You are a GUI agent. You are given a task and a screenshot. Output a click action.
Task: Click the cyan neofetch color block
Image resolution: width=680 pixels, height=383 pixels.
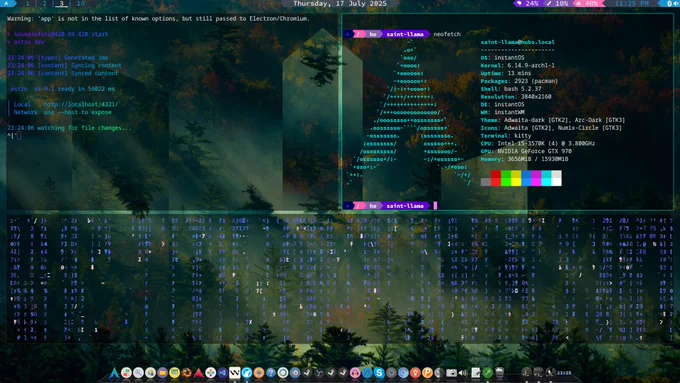[x=546, y=178]
